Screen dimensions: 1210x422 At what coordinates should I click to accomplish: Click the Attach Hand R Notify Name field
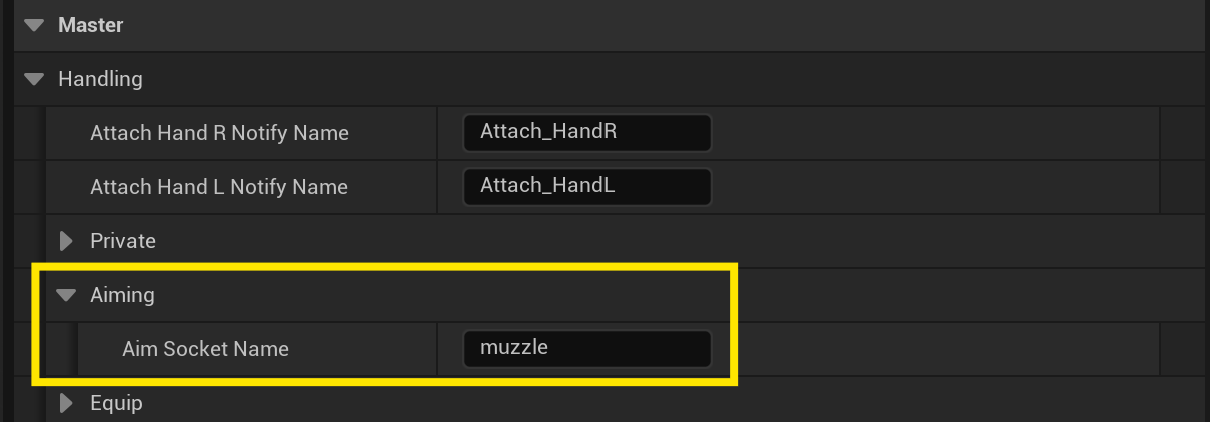click(587, 132)
